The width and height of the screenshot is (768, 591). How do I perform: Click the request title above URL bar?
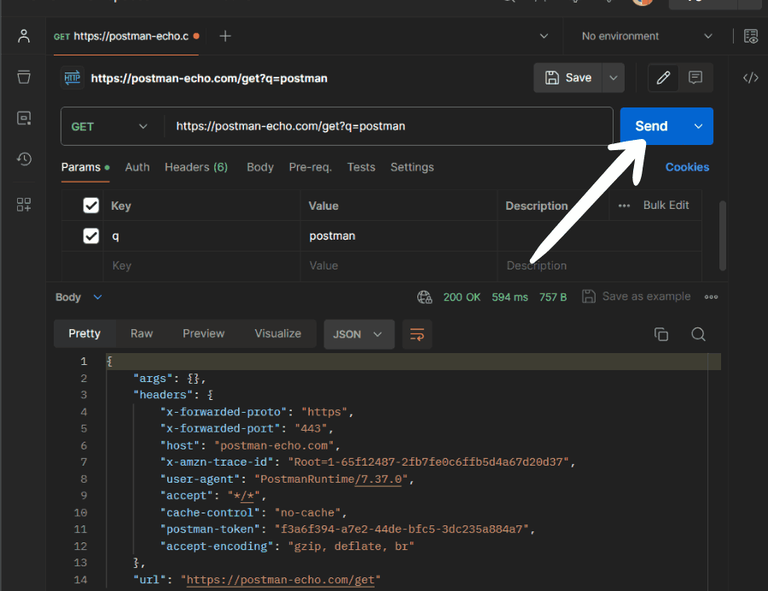pos(209,78)
